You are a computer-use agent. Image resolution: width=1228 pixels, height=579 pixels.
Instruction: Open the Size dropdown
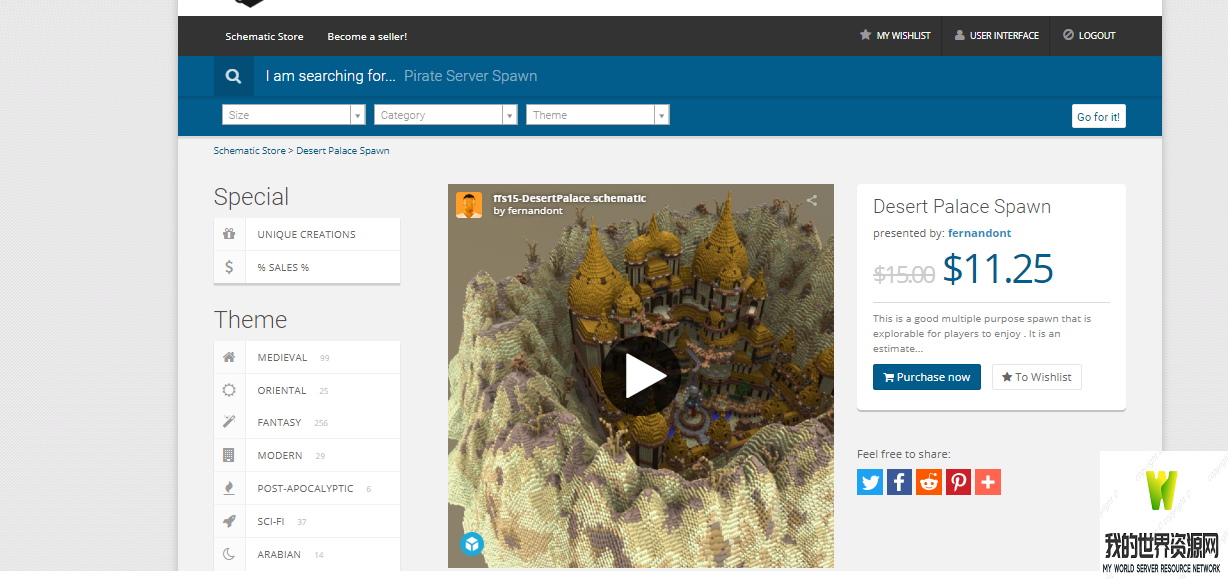(293, 115)
